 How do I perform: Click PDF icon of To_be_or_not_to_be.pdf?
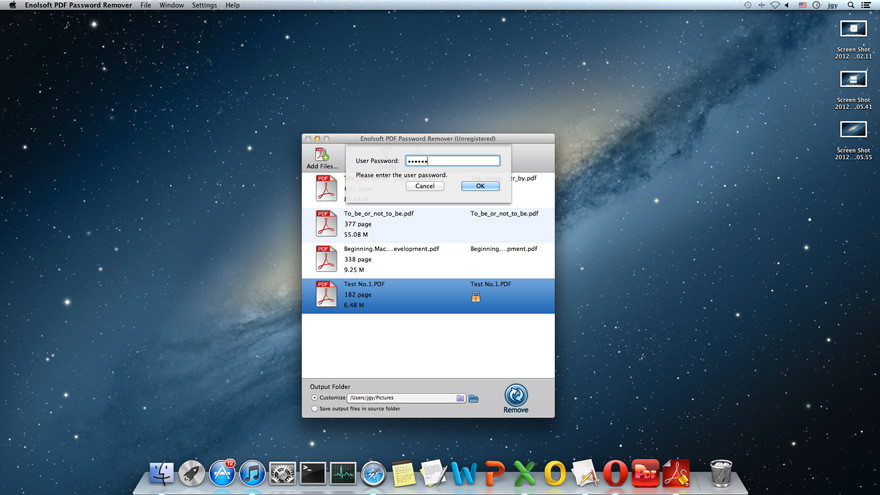[327, 224]
